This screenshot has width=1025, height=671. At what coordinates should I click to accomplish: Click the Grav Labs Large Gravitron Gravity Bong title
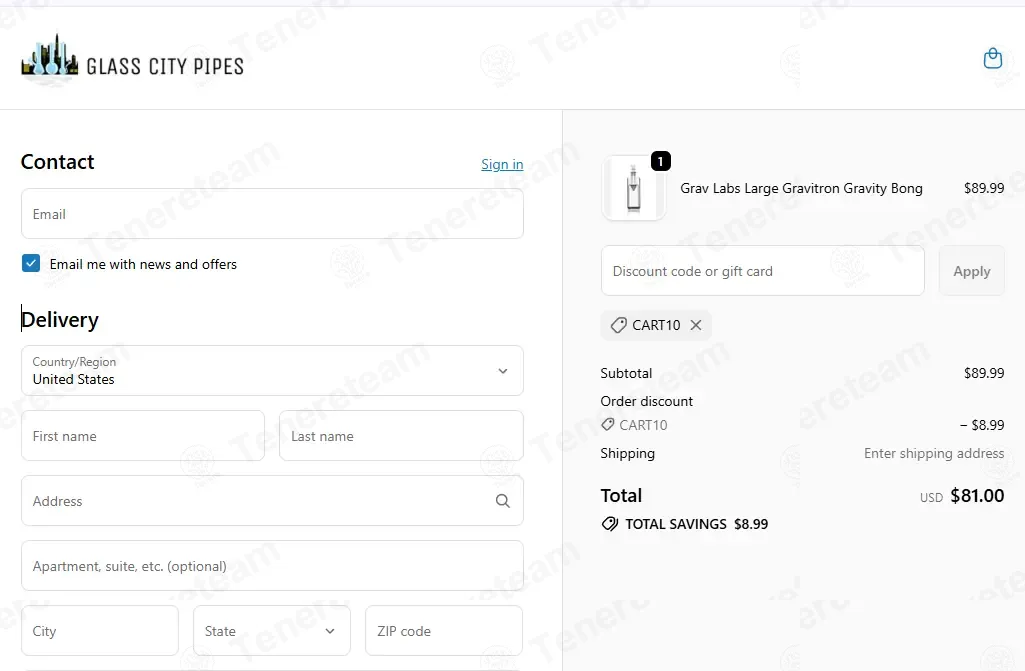(801, 188)
